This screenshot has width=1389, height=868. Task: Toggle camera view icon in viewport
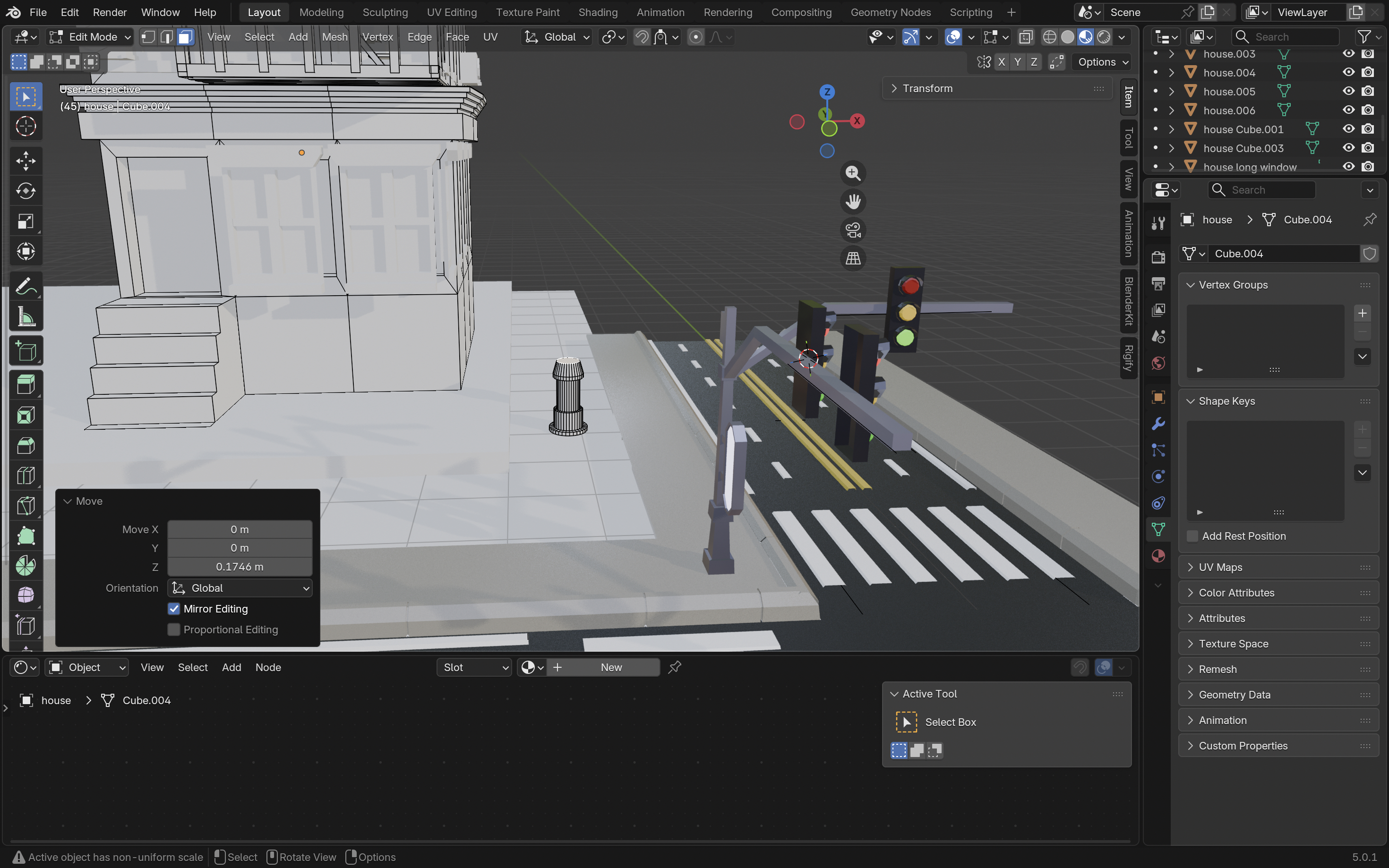tap(853, 230)
